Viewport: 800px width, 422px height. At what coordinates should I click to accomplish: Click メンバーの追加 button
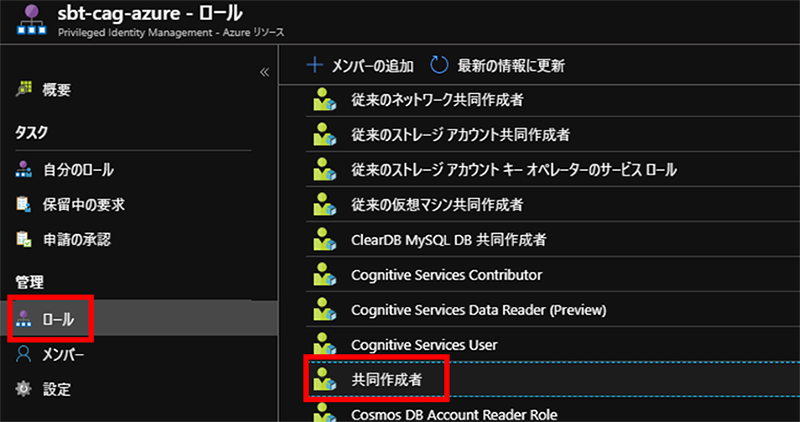360,66
